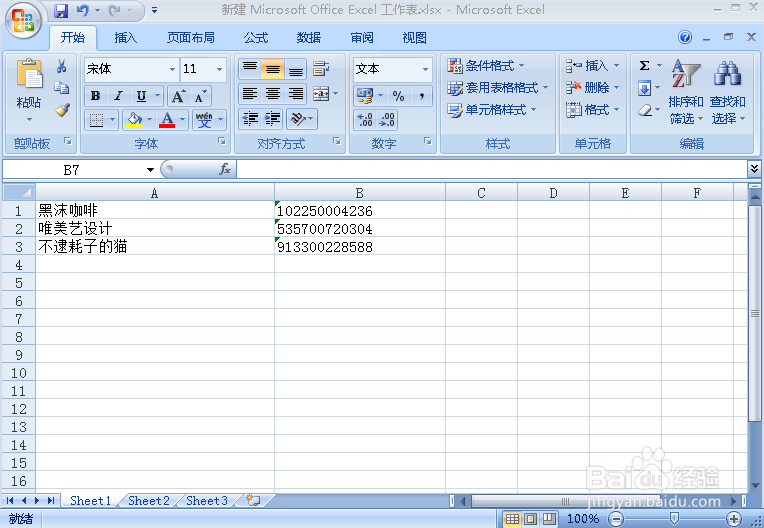The image size is (764, 528).
Task: Open the font size 11 dropdown
Action: tap(219, 69)
